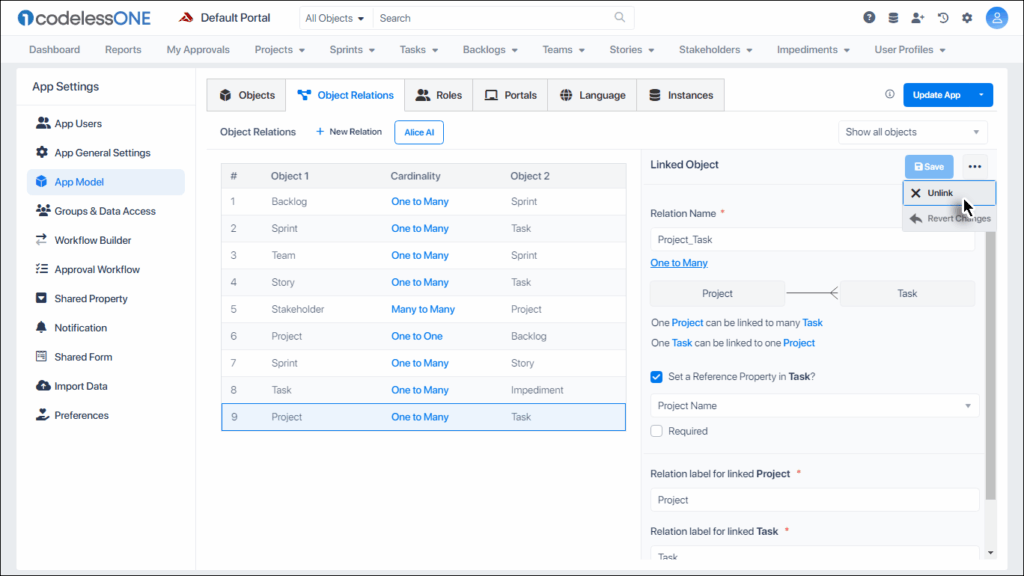
Task: Click the help question mark icon
Action: 869,18
